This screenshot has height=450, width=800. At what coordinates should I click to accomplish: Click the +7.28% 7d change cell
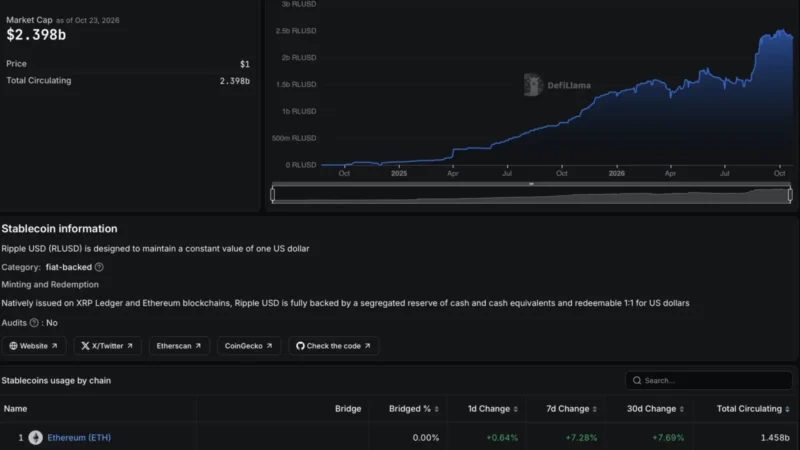[x=581, y=438]
